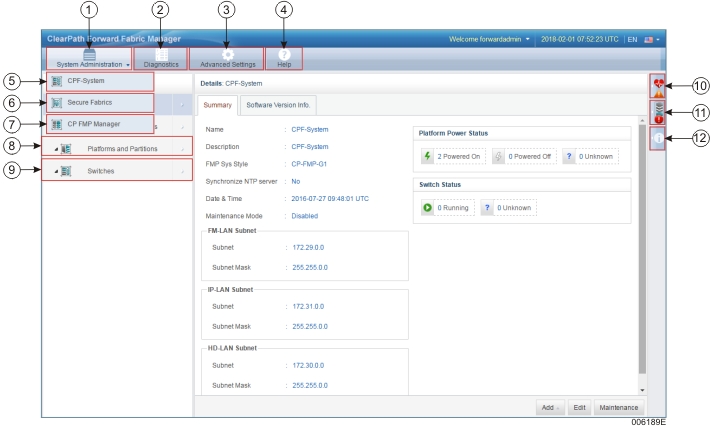Expand the Switches tree node
Screen dimensions: 711x428
pyautogui.click(x=55, y=171)
